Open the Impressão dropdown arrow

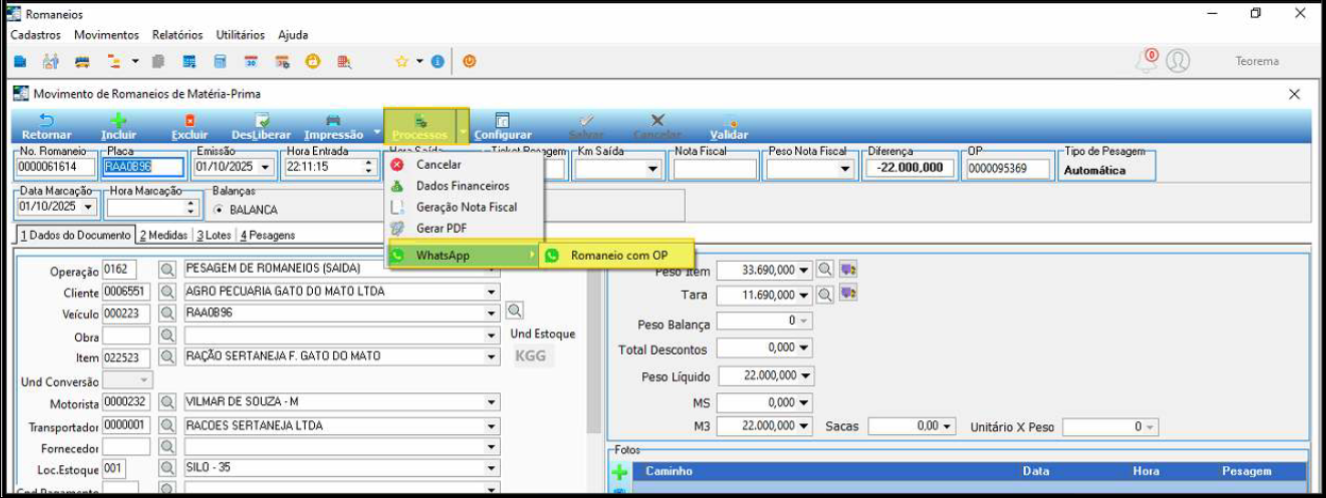(376, 131)
